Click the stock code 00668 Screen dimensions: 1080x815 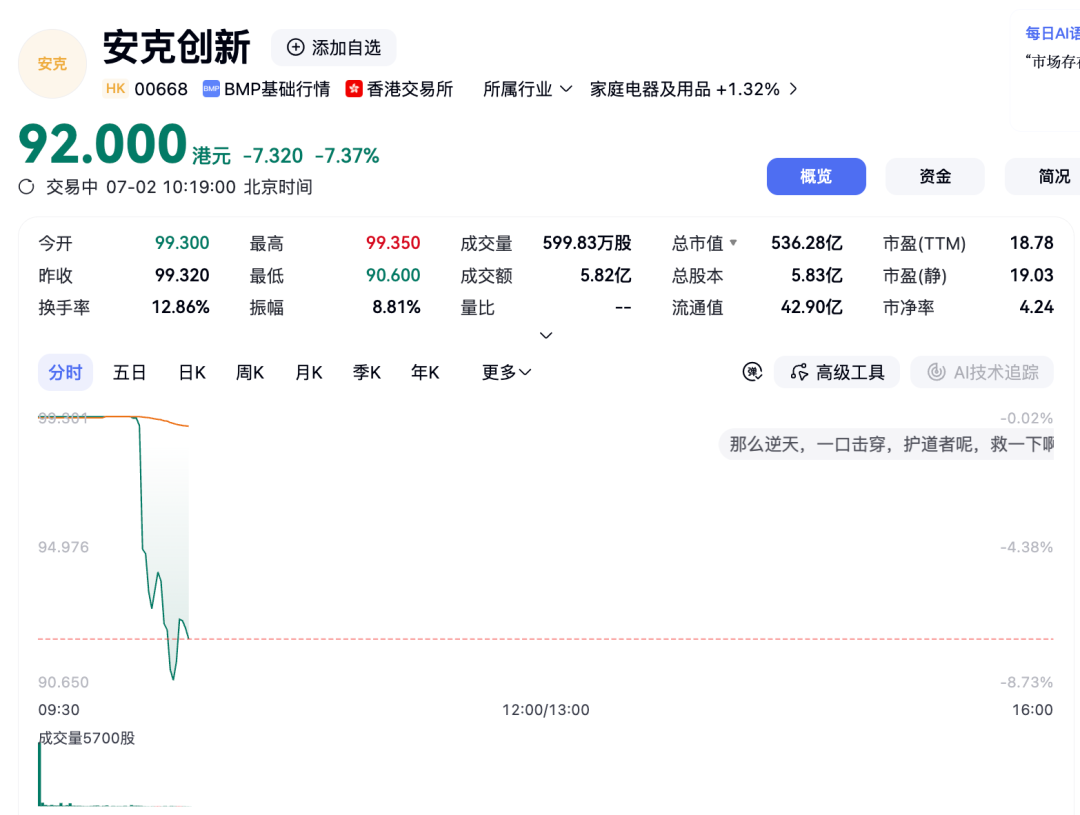point(161,89)
